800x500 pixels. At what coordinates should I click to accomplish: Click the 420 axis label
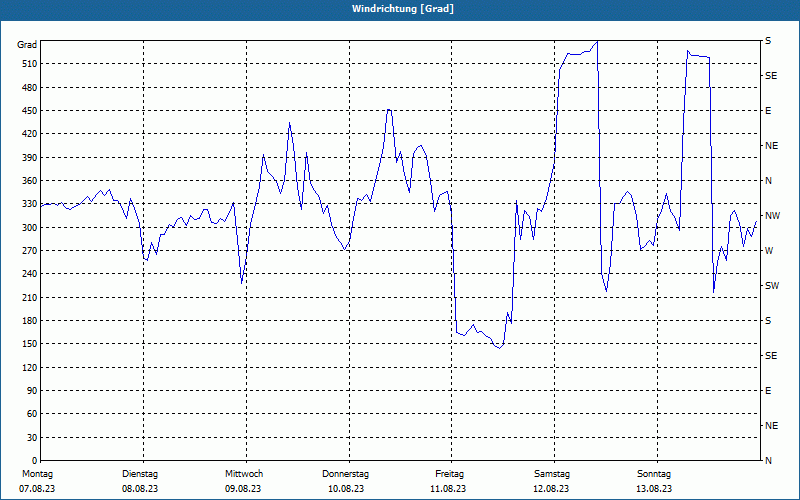click(29, 134)
